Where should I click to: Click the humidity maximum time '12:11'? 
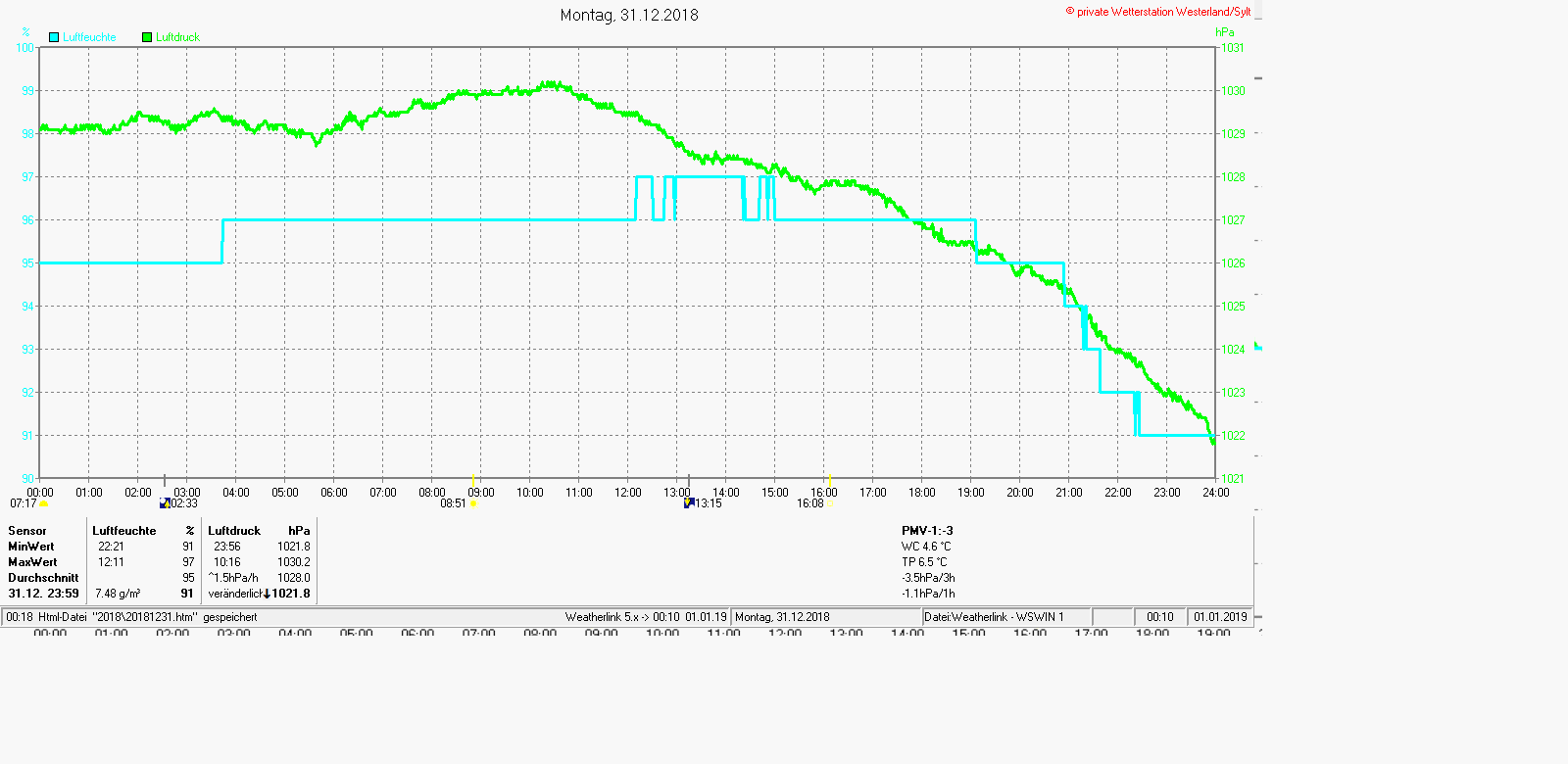[111, 562]
